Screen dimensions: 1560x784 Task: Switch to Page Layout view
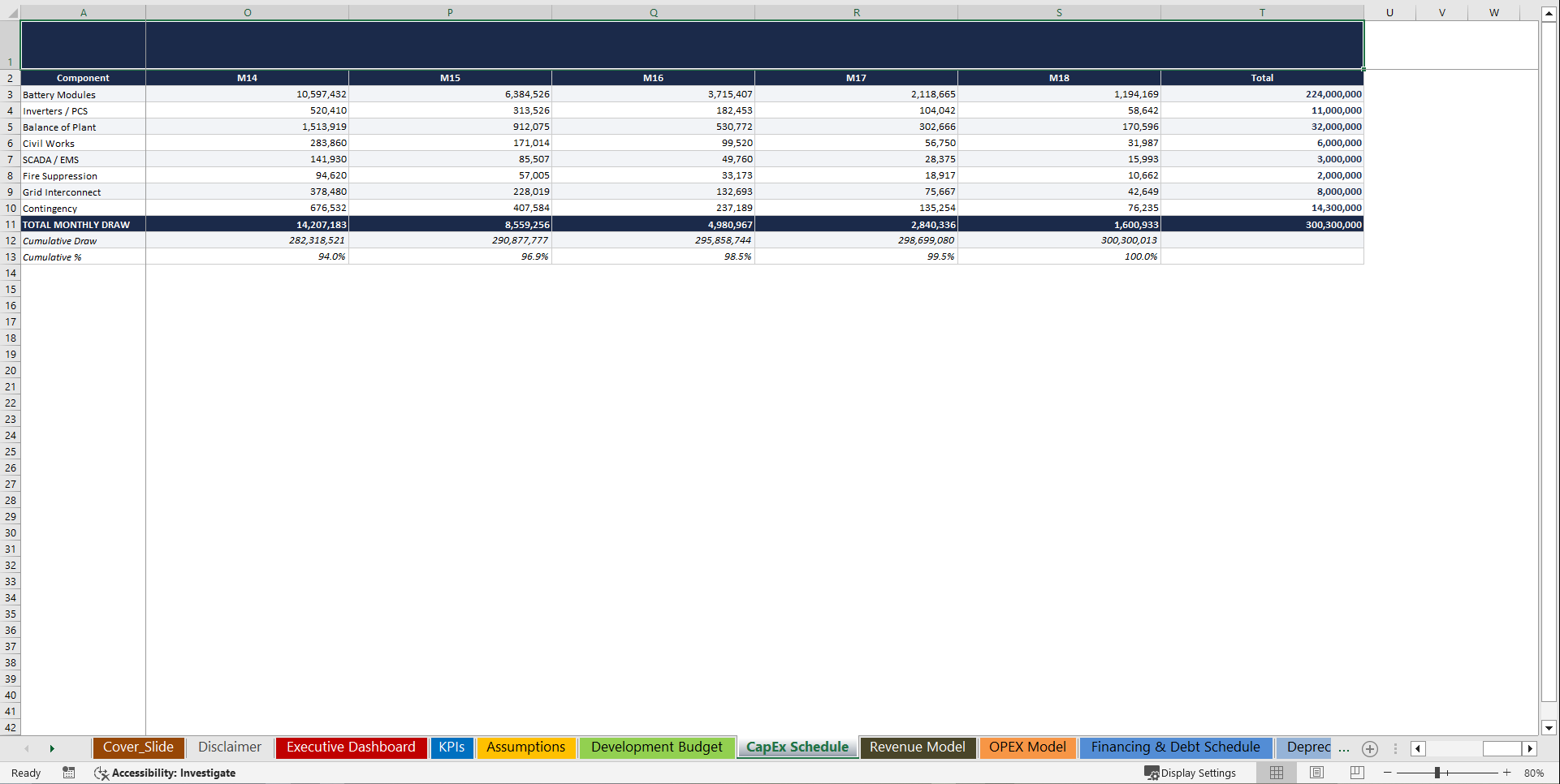pos(1316,773)
